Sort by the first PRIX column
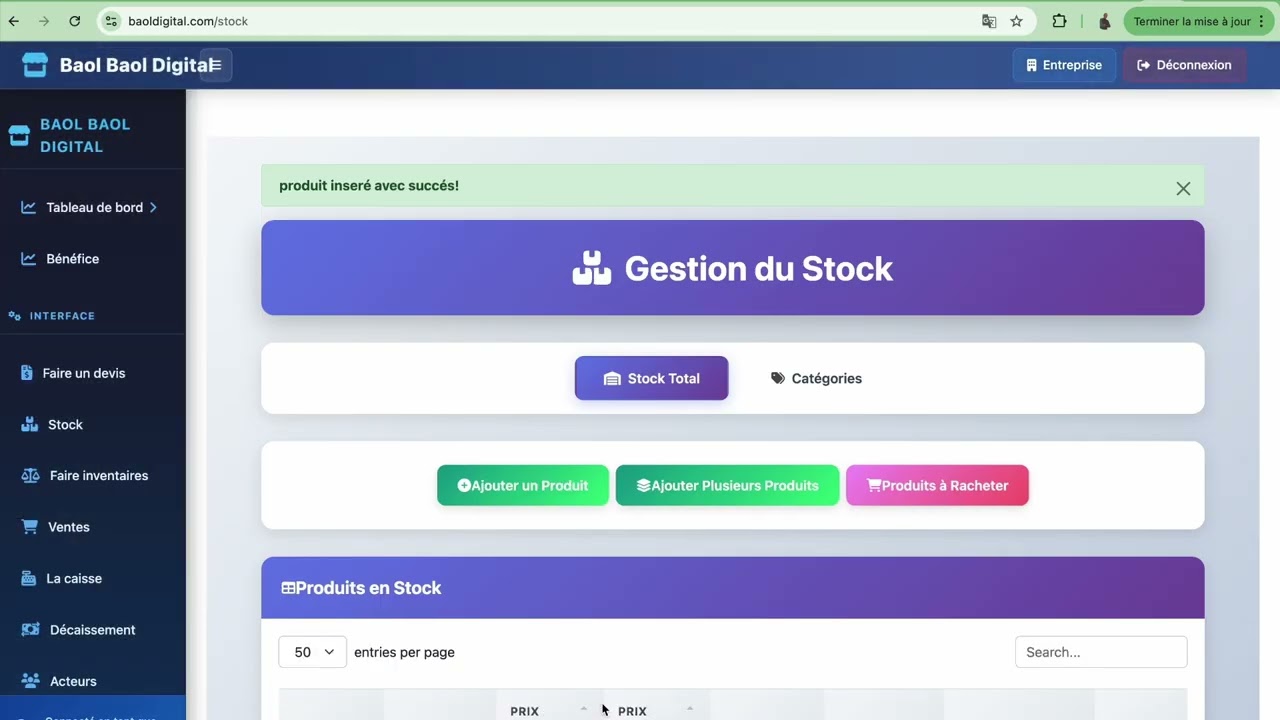 (x=550, y=711)
